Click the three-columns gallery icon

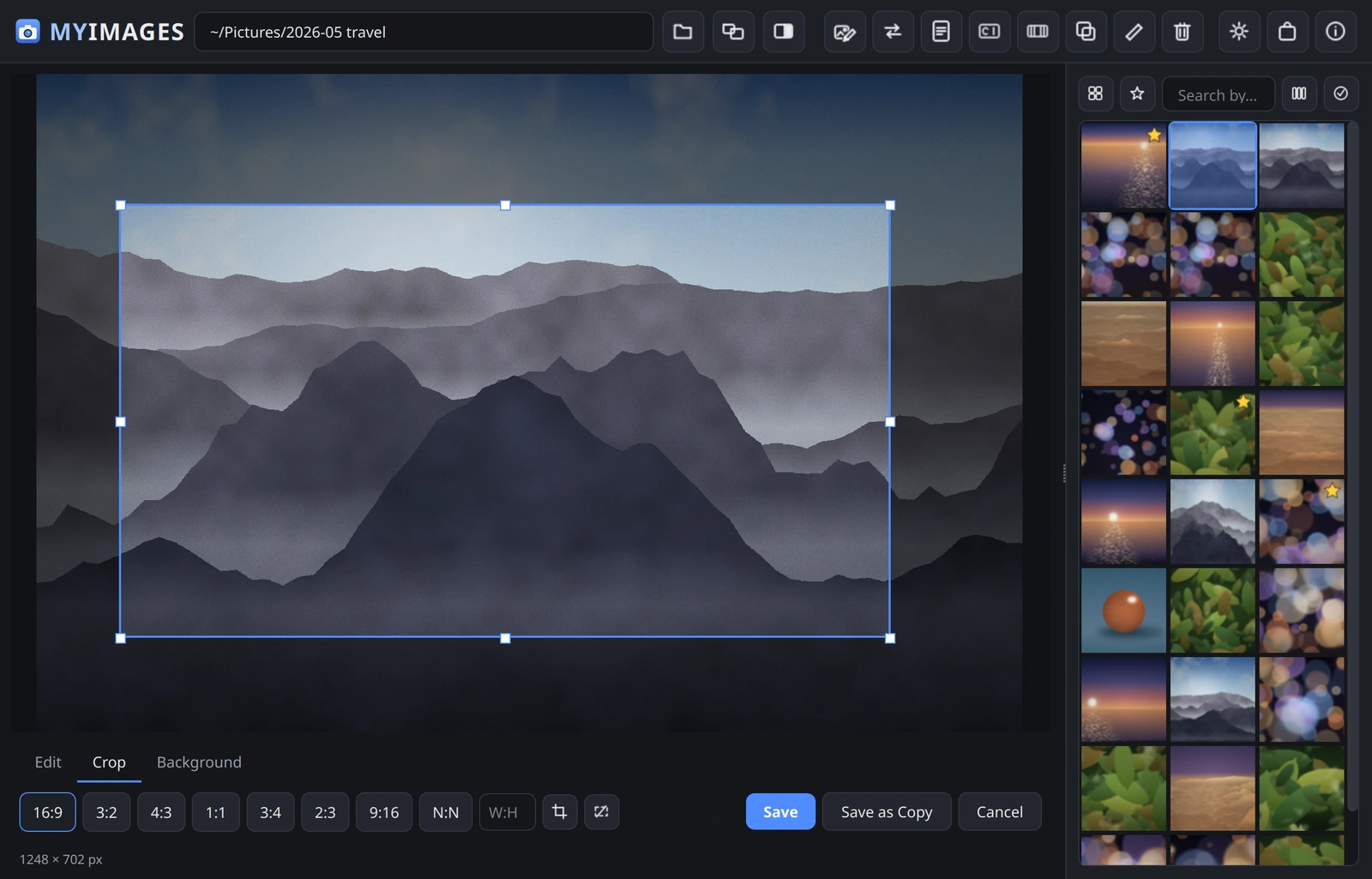[1299, 93]
